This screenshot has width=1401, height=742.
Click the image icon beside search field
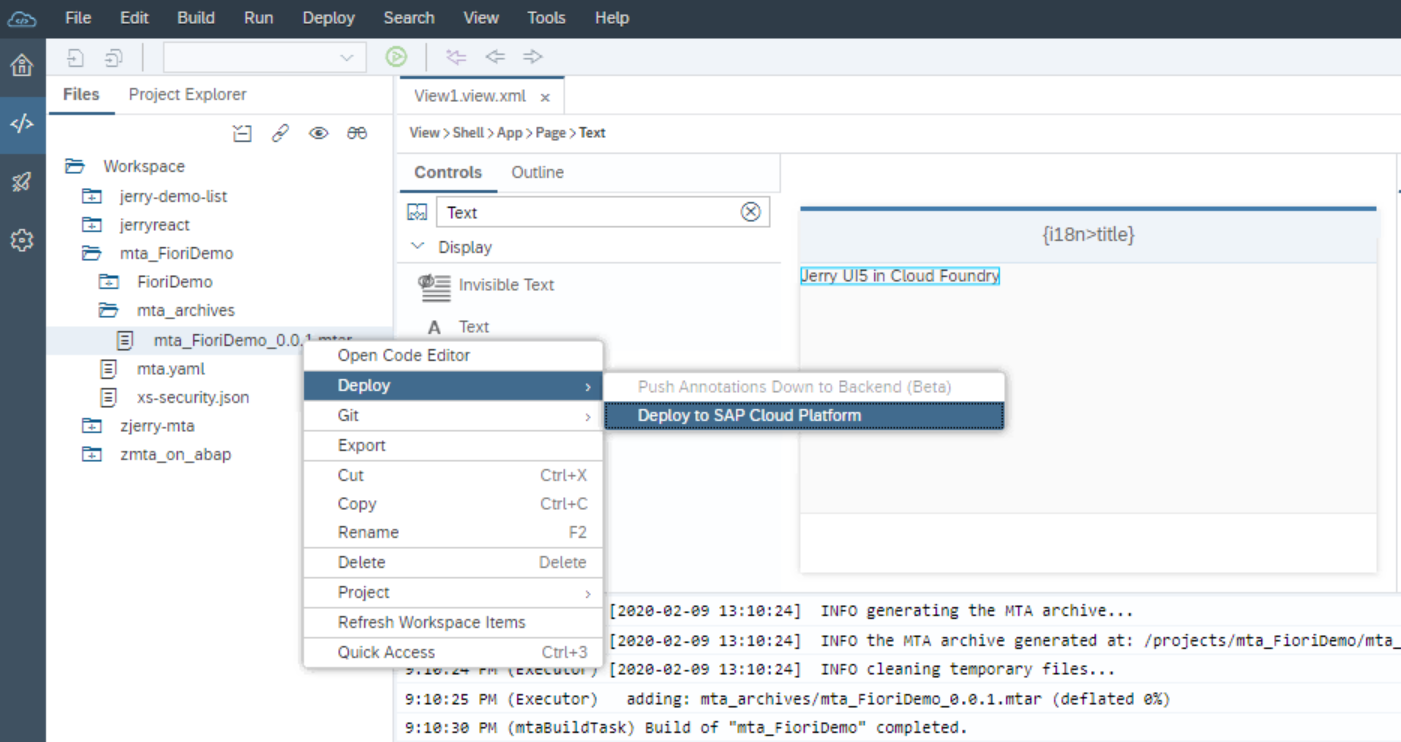tap(417, 212)
